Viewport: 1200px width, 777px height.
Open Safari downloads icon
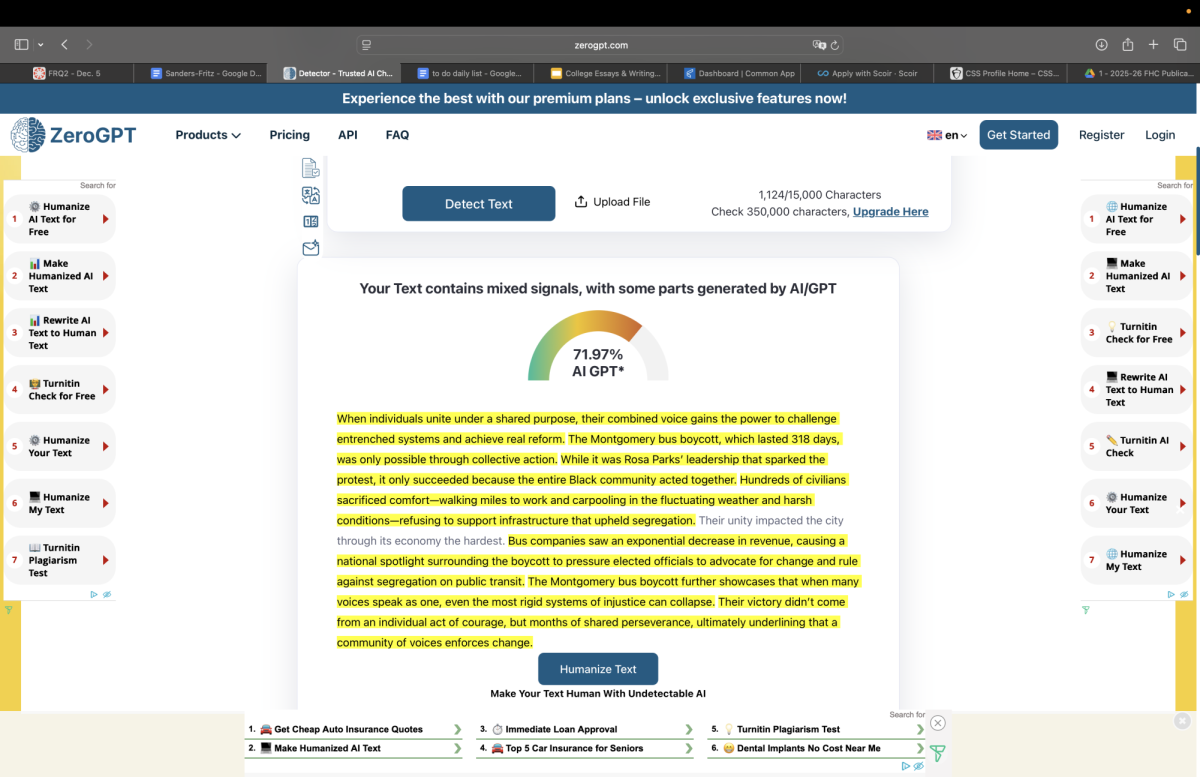click(x=1101, y=45)
